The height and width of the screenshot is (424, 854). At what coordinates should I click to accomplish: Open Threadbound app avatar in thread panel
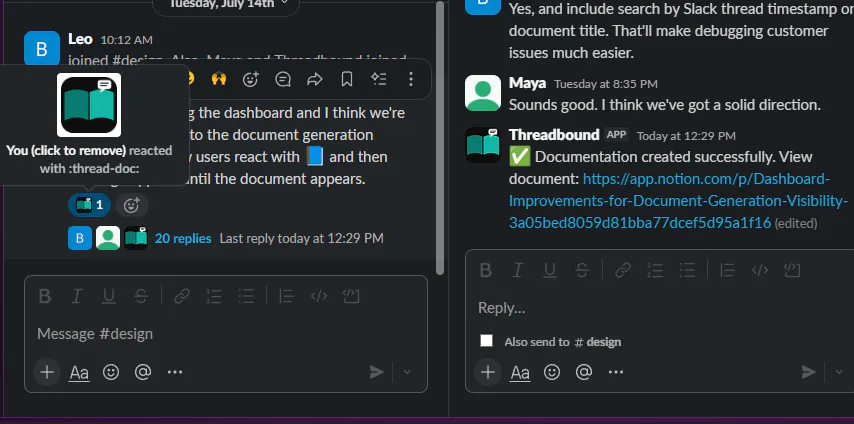[483, 145]
